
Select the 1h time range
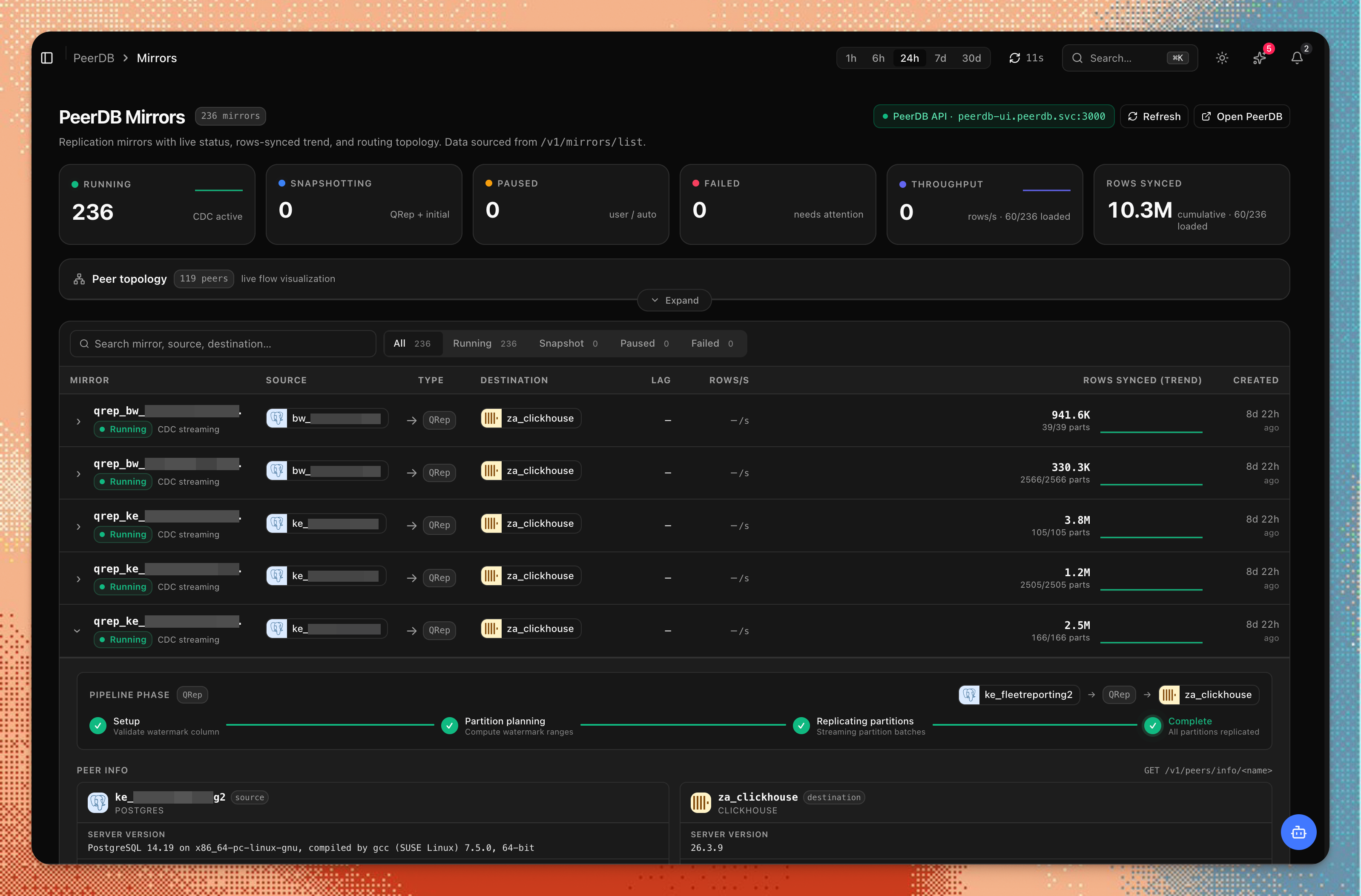851,58
